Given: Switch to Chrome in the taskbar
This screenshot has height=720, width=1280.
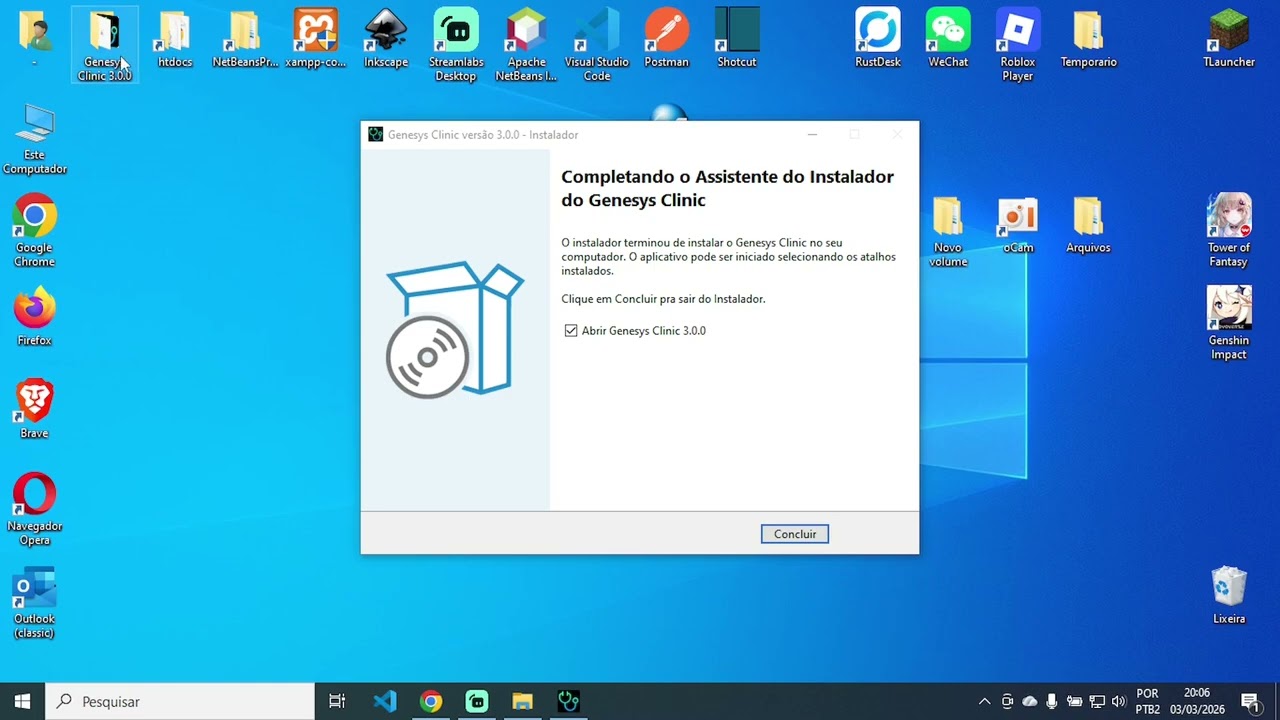Looking at the screenshot, I should click(x=431, y=702).
